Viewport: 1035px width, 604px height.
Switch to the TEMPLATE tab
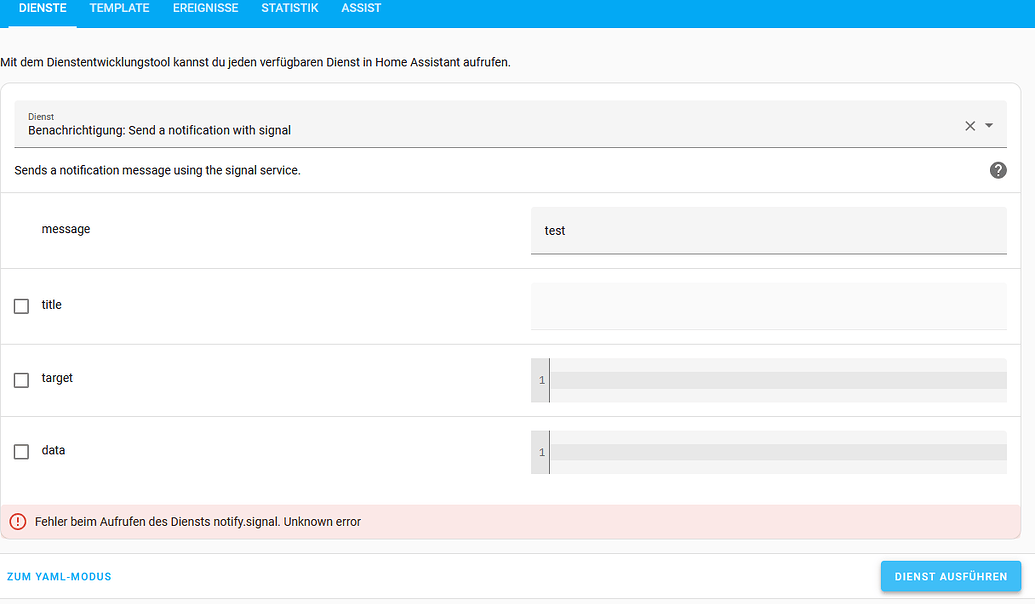pos(119,8)
